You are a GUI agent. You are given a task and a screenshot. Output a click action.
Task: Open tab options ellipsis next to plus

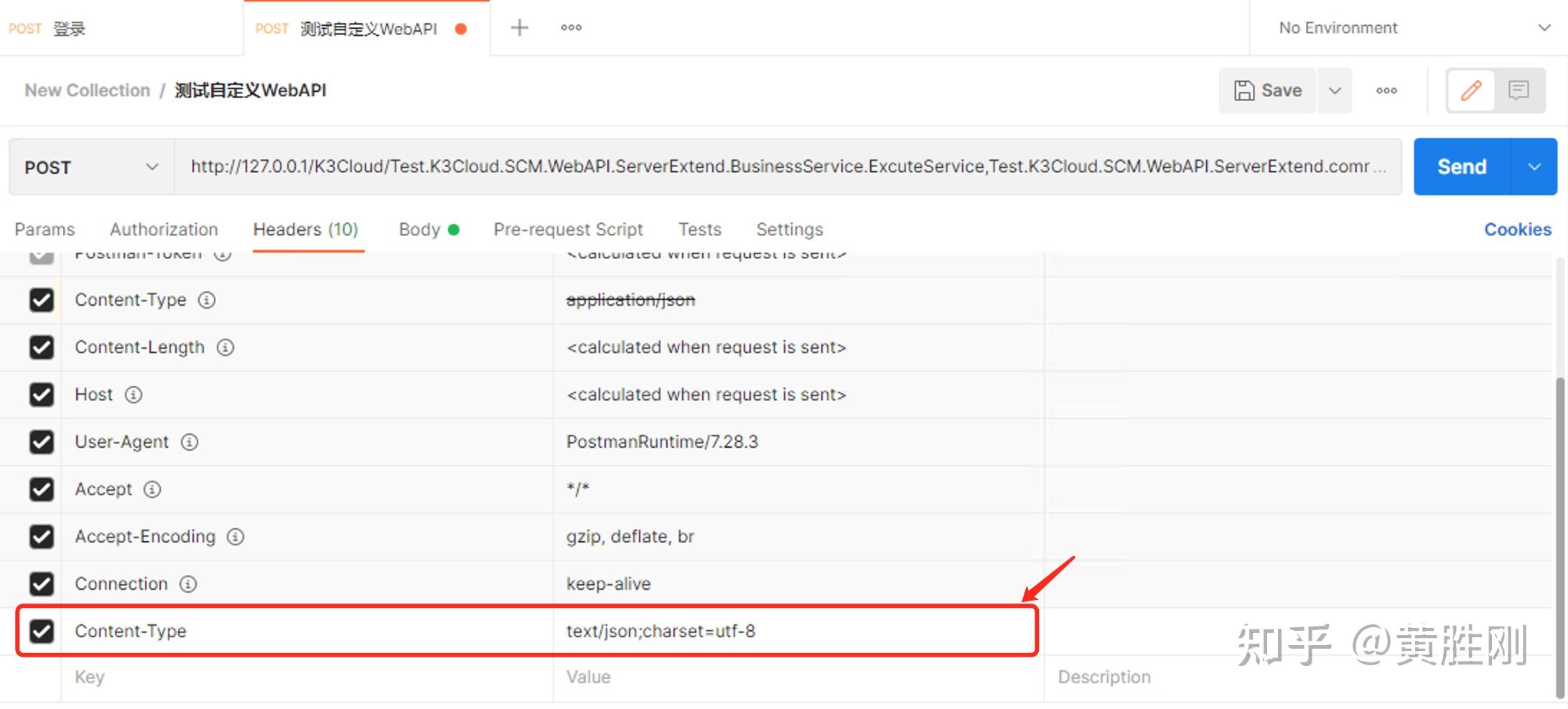tap(571, 28)
